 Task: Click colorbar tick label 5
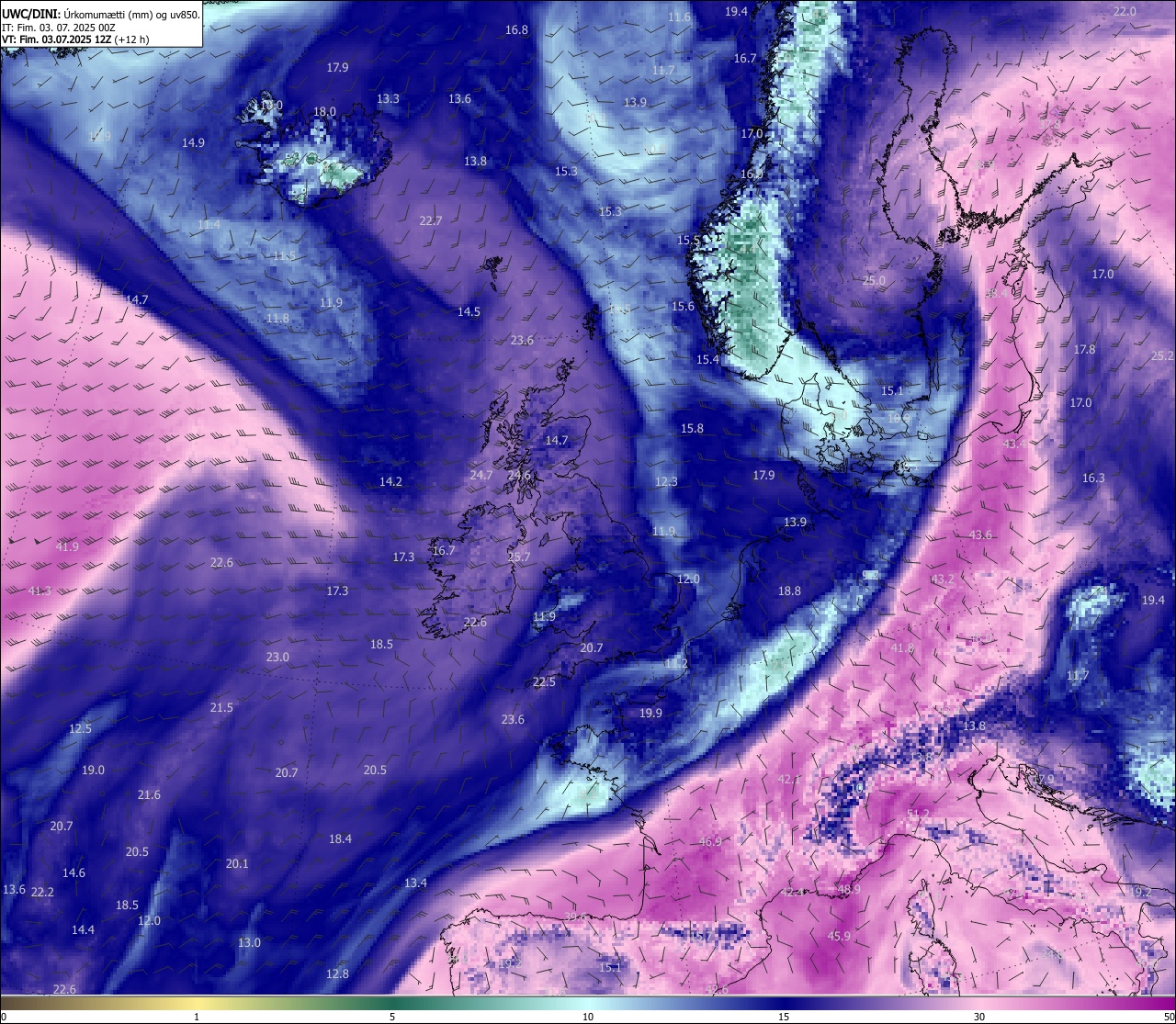392,1017
